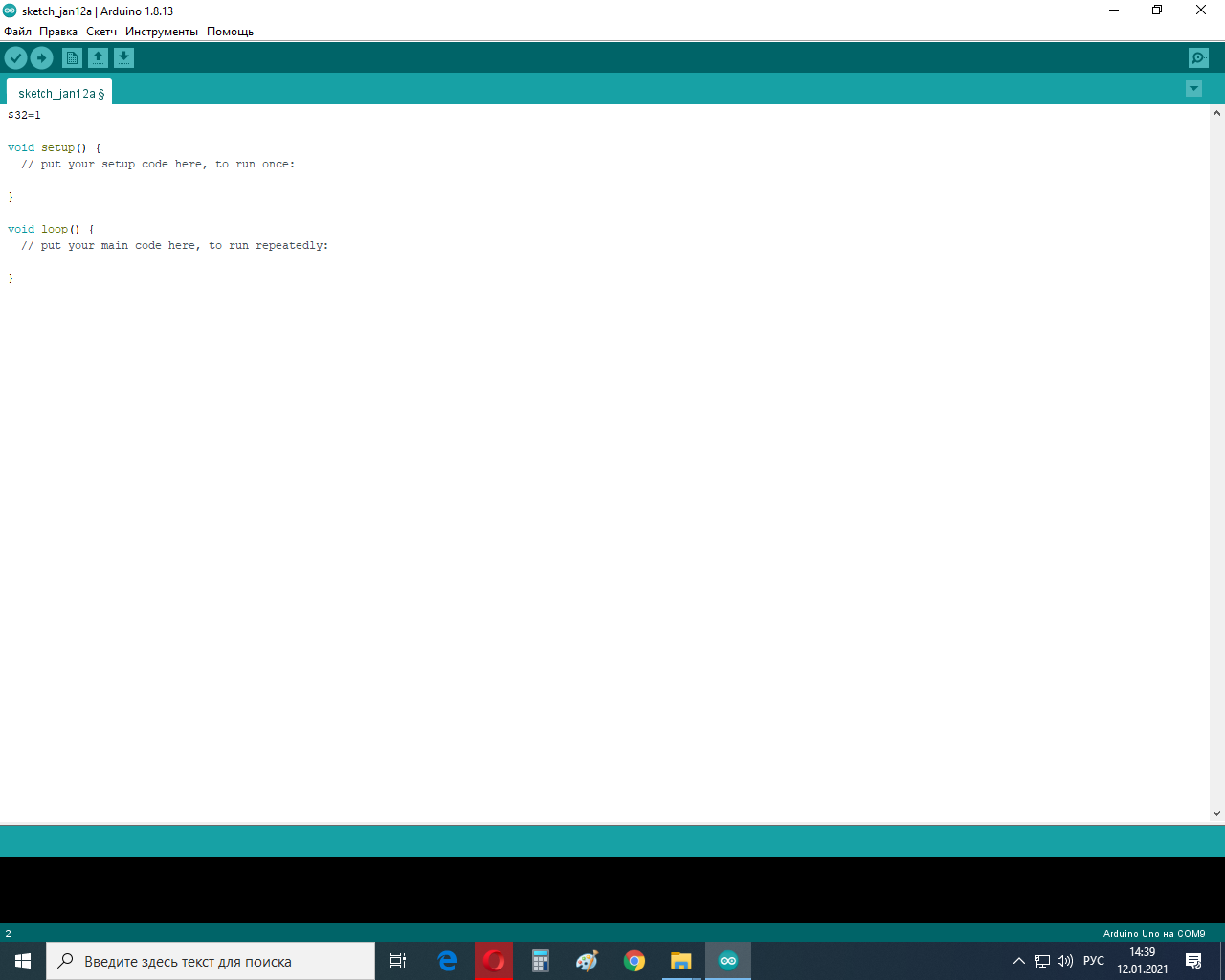Create a new sketch with the New icon
Screen dimensions: 1225x980
coord(72,58)
